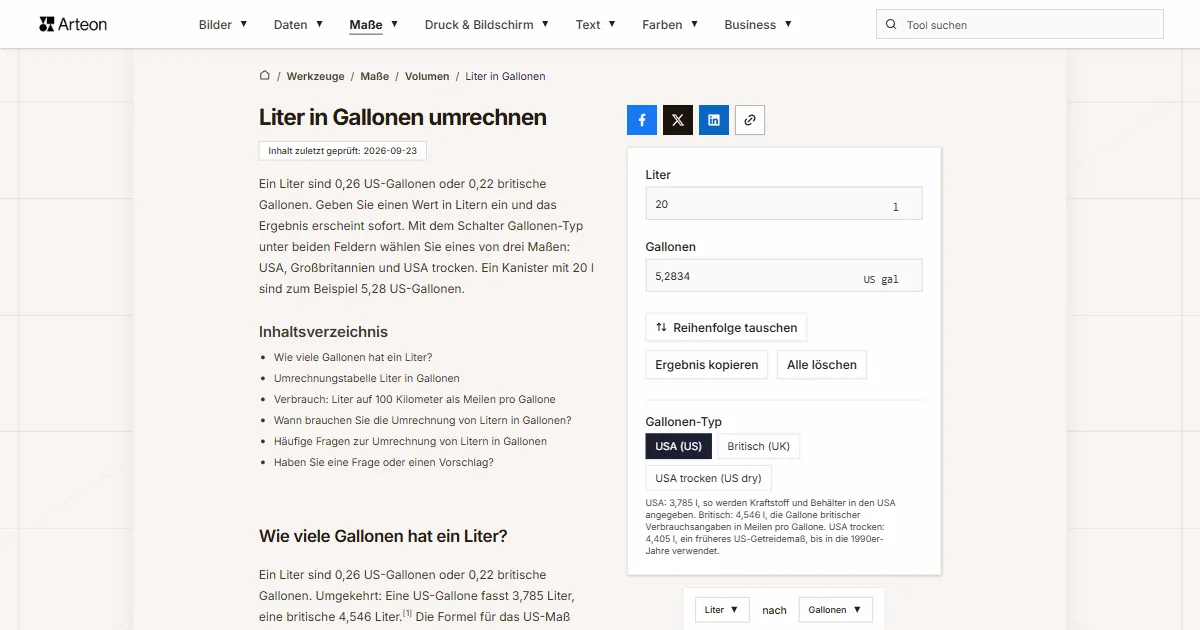This screenshot has width=1200, height=630.
Task: Jump to Verbrauch: Liter auf 100 Kilometer section
Action: click(414, 399)
